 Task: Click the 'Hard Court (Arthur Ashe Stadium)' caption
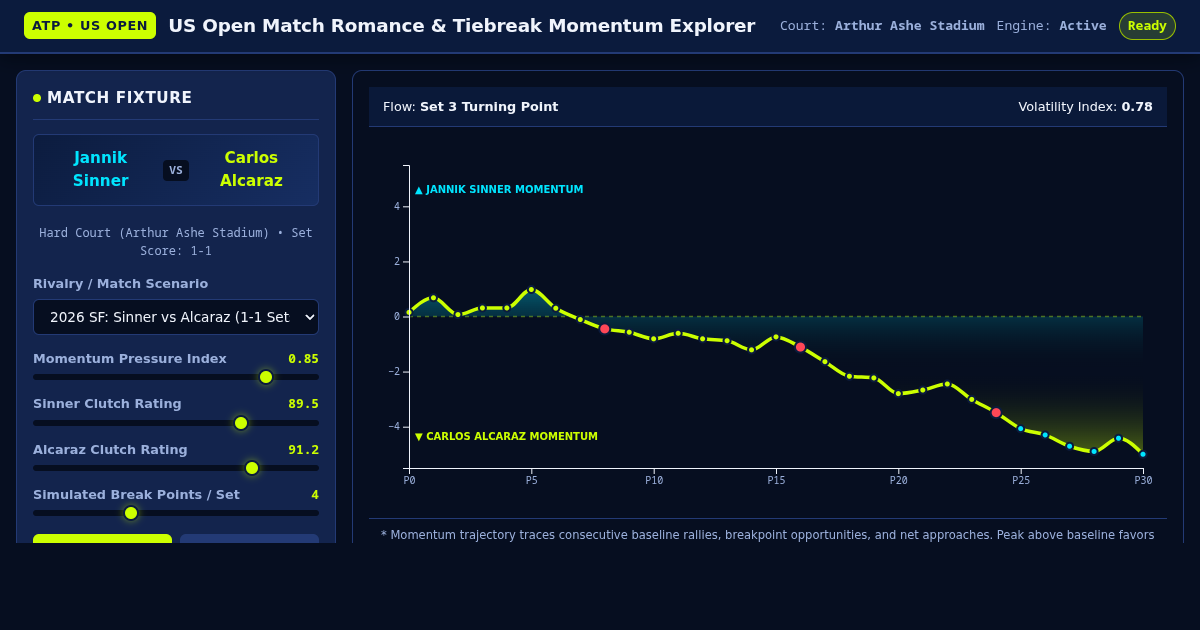(x=176, y=242)
